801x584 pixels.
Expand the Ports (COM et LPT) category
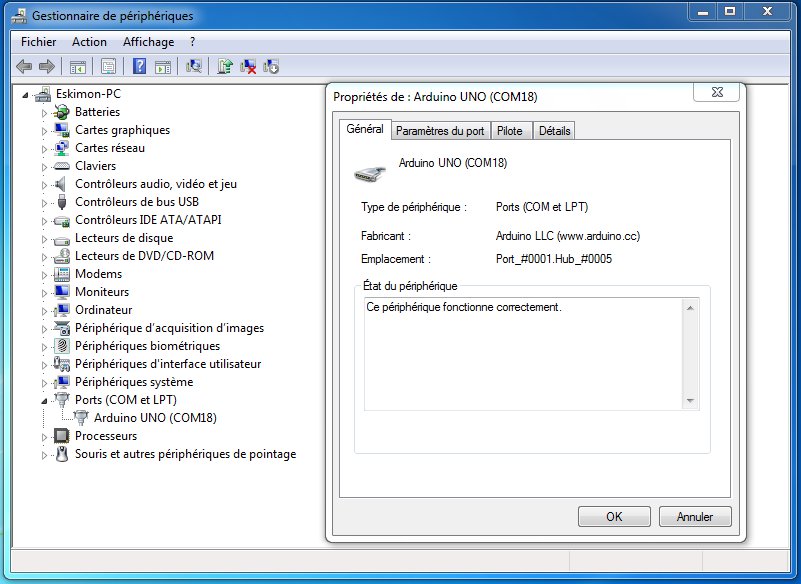click(x=42, y=400)
